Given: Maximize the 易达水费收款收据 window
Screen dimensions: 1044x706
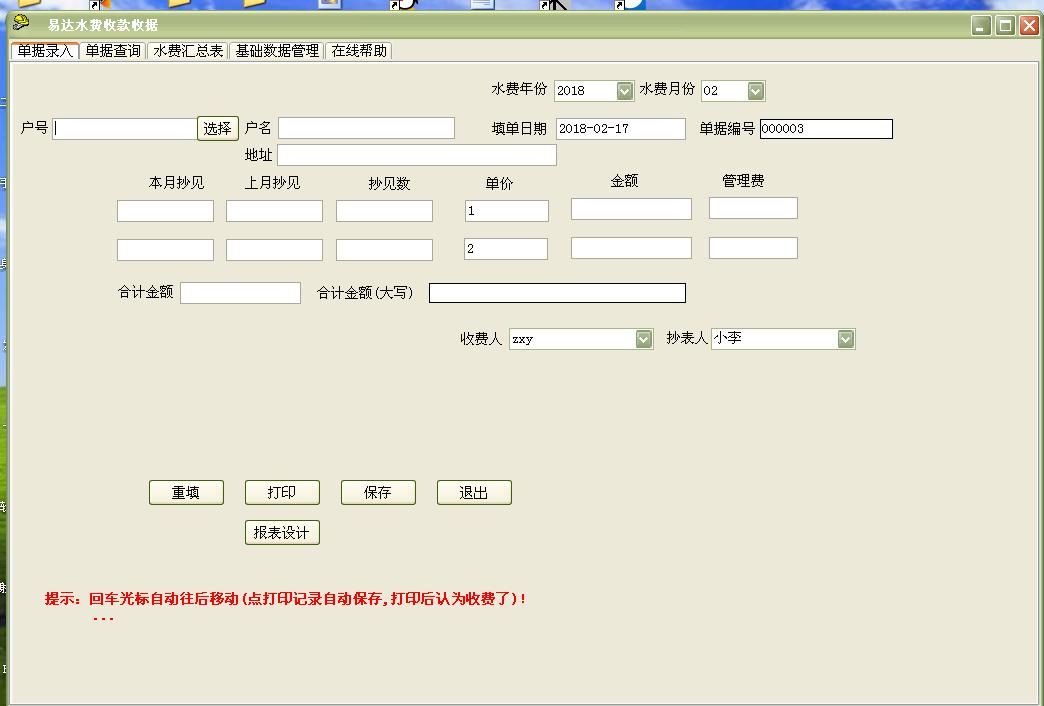Looking at the screenshot, I should coord(1005,26).
